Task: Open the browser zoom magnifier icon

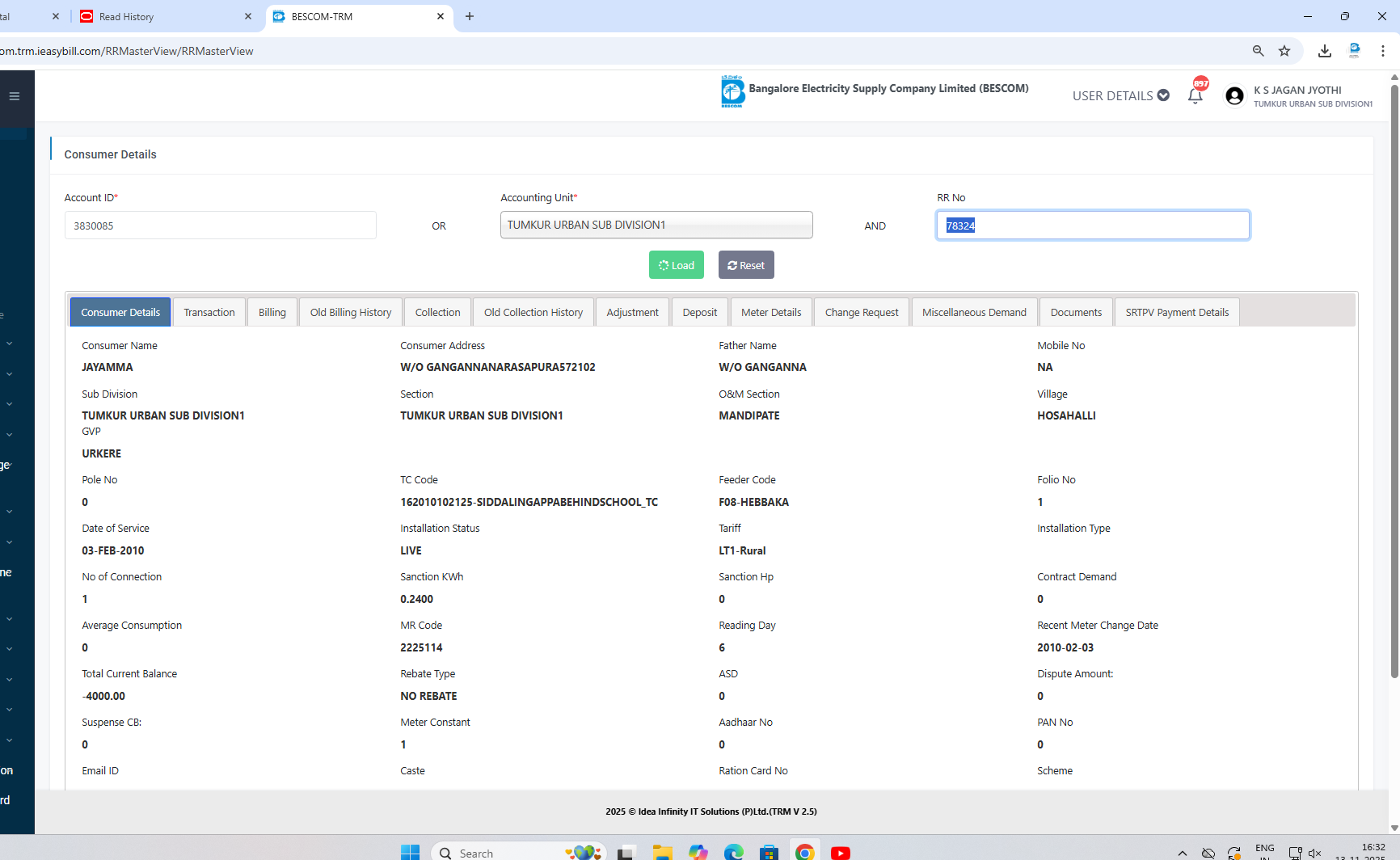Action: coord(1259,51)
